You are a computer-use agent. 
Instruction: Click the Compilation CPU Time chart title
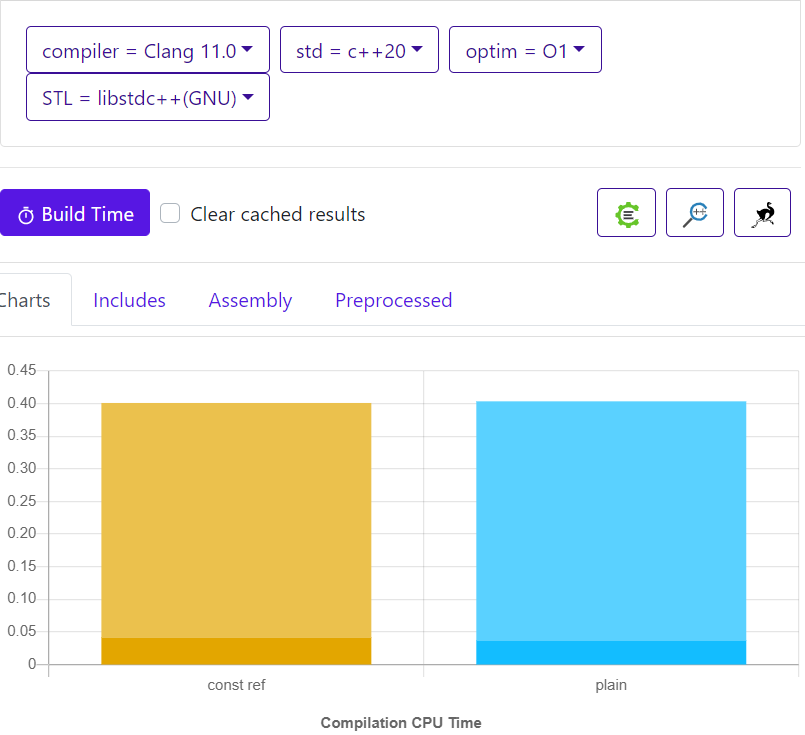401,723
